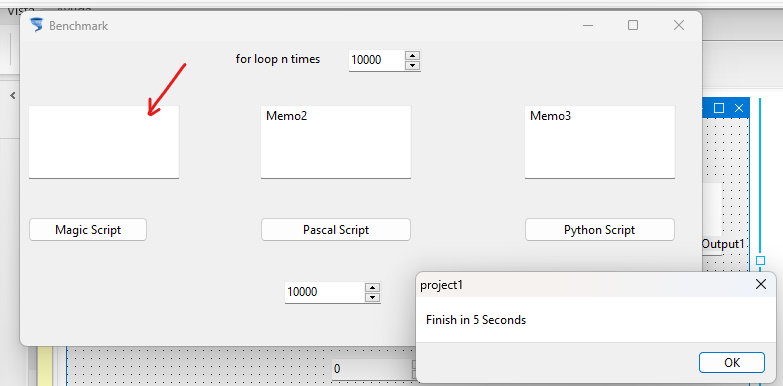Close the project1 message dialog
Screen dimensions: 783x386
(761, 285)
